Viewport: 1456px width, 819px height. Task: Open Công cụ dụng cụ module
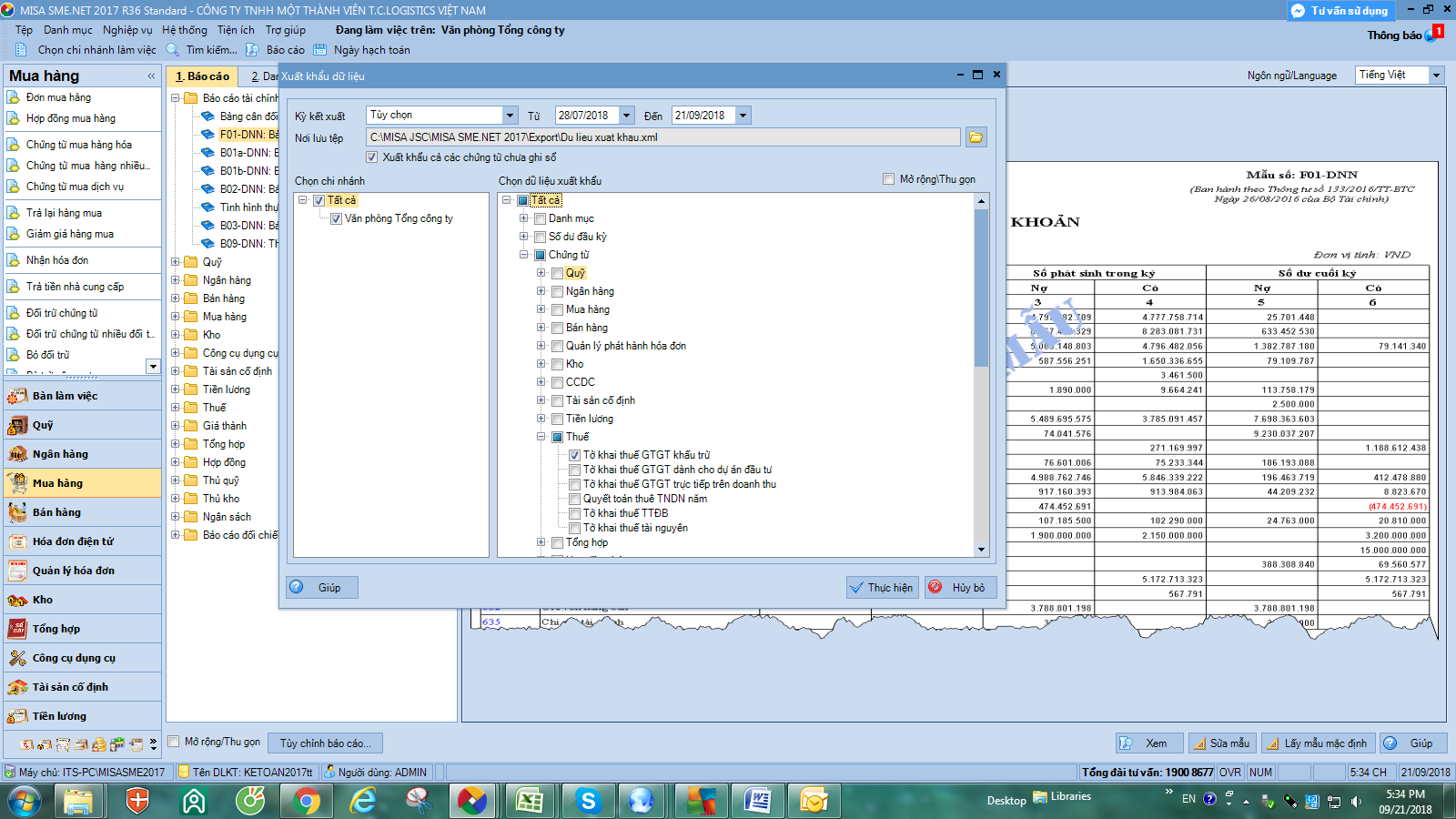(82, 658)
